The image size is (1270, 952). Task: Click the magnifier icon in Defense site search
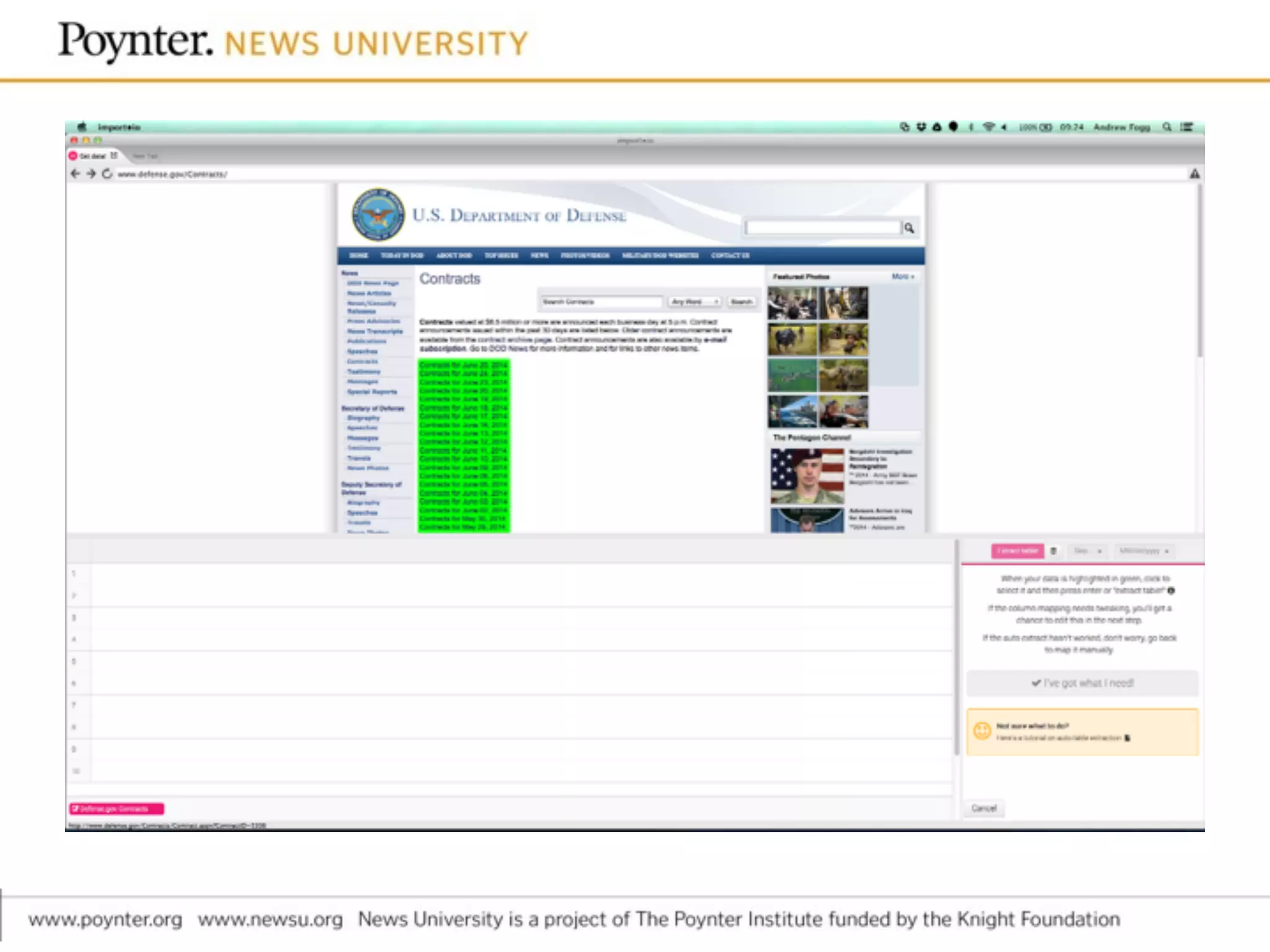(x=909, y=228)
